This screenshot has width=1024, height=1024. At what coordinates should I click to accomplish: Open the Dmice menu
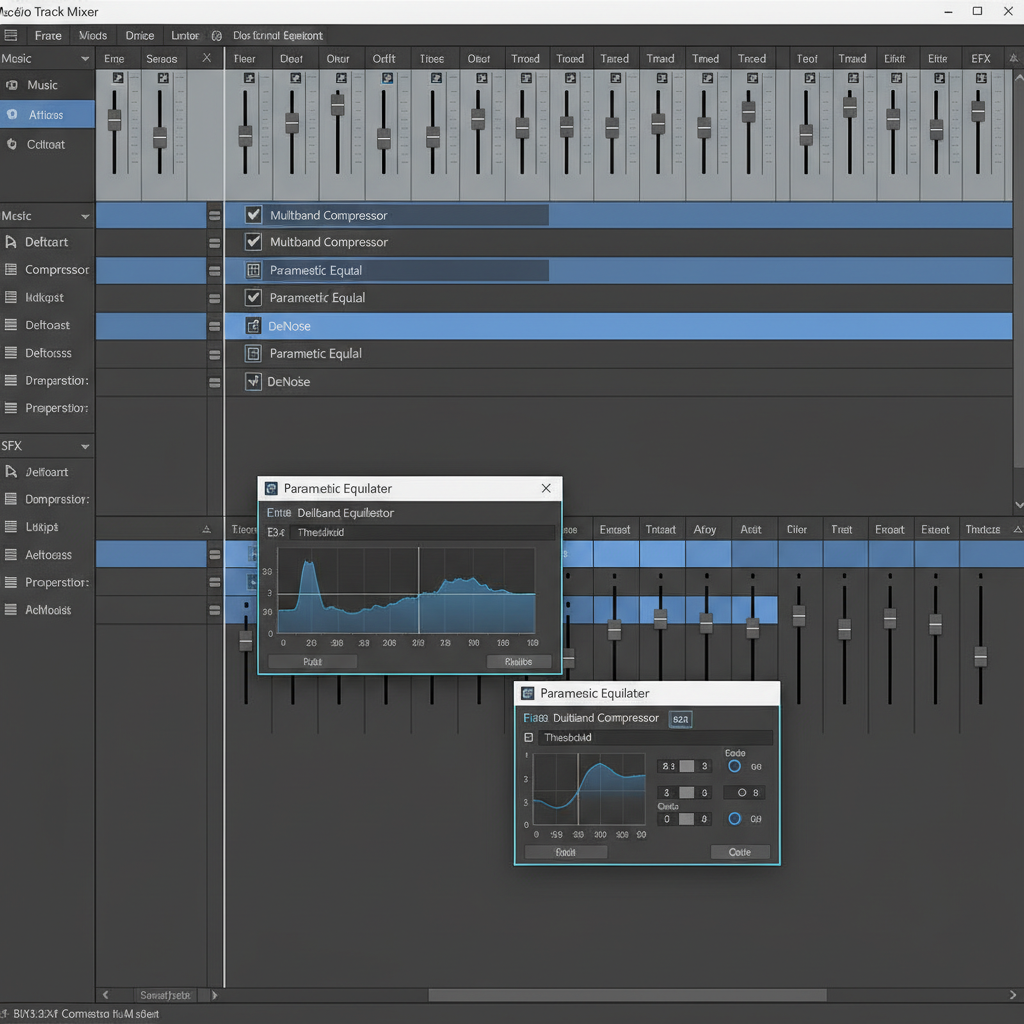click(x=140, y=35)
